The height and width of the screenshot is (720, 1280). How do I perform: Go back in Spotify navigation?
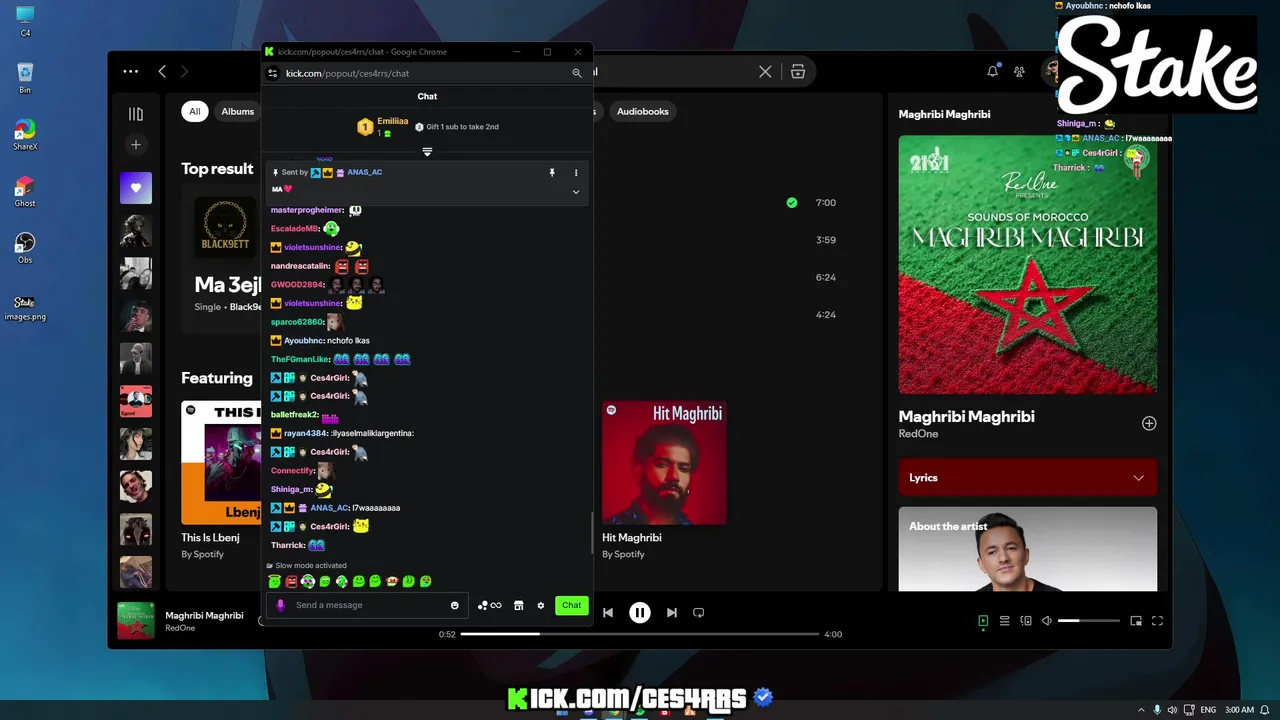click(162, 71)
